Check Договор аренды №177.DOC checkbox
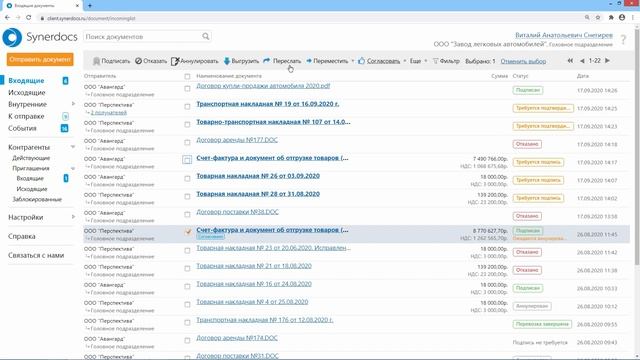Viewport: 640px width, 360px height. coord(187,142)
